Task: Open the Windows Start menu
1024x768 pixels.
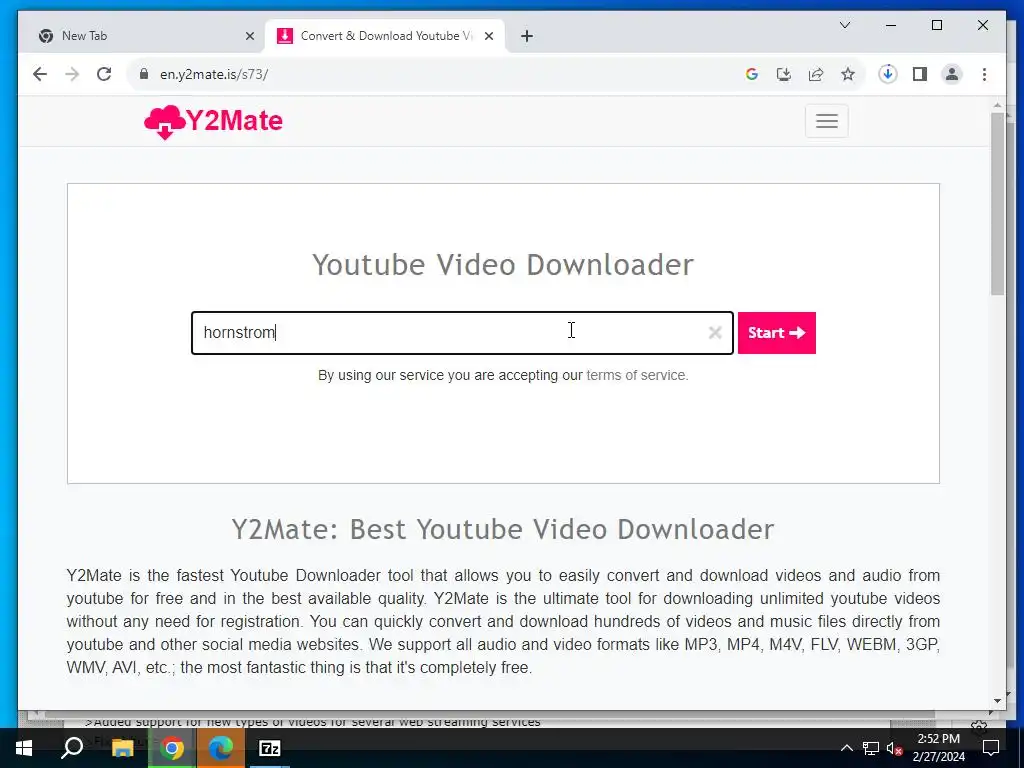Action: pyautogui.click(x=24, y=748)
